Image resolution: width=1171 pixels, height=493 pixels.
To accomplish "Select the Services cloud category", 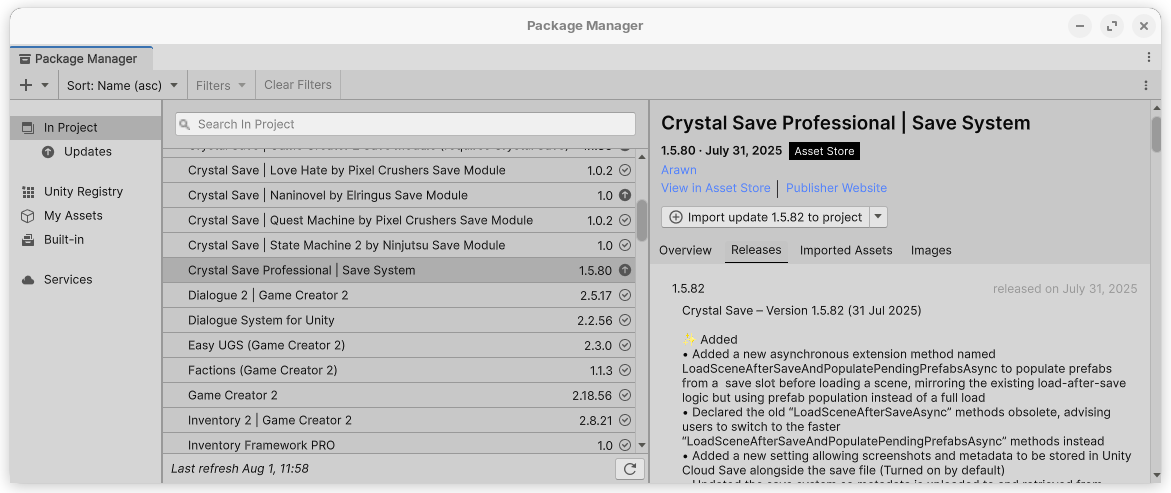I will click(x=67, y=280).
